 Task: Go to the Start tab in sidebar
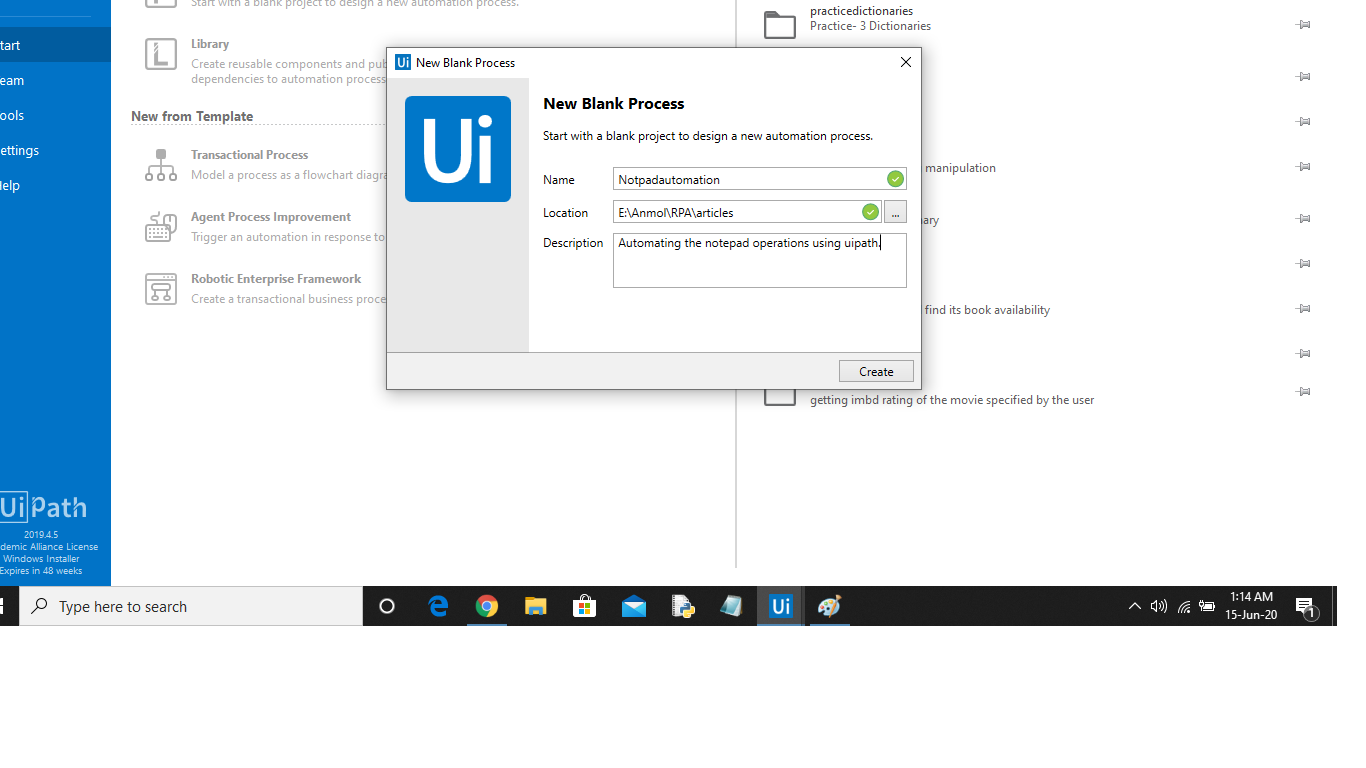(x=55, y=45)
